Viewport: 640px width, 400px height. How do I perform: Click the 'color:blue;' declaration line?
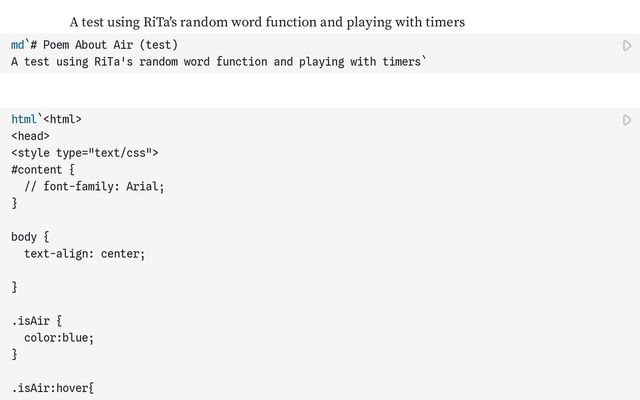[59, 338]
